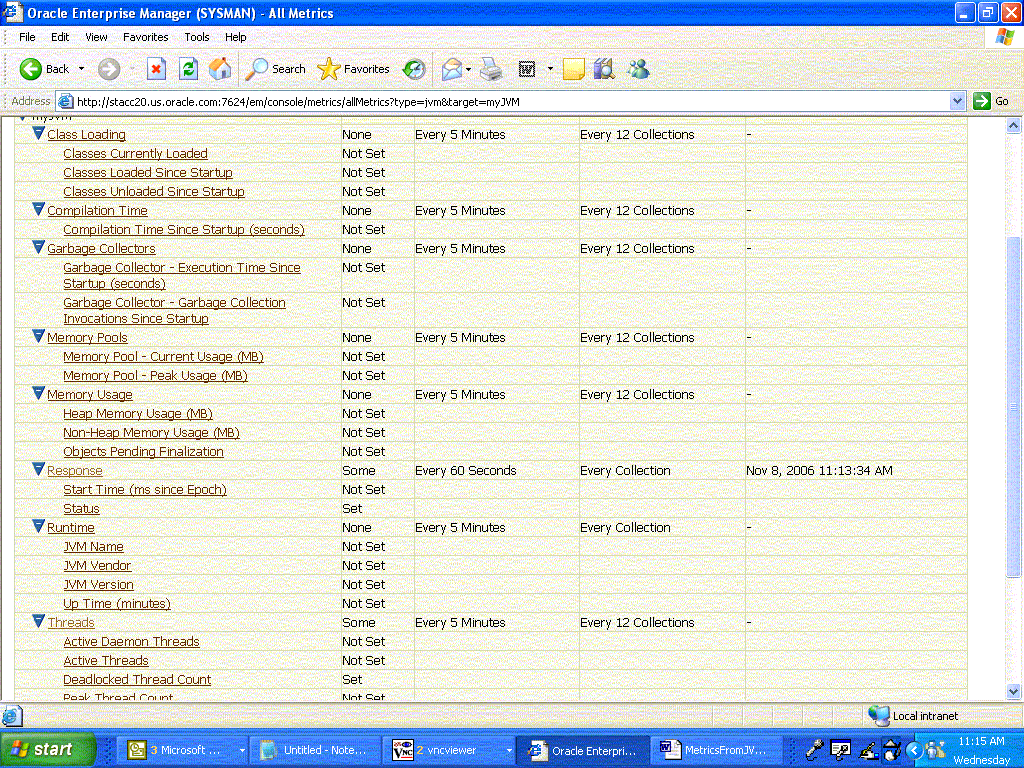Image resolution: width=1024 pixels, height=768 pixels.
Task: Open the History clock icon
Action: [x=413, y=69]
